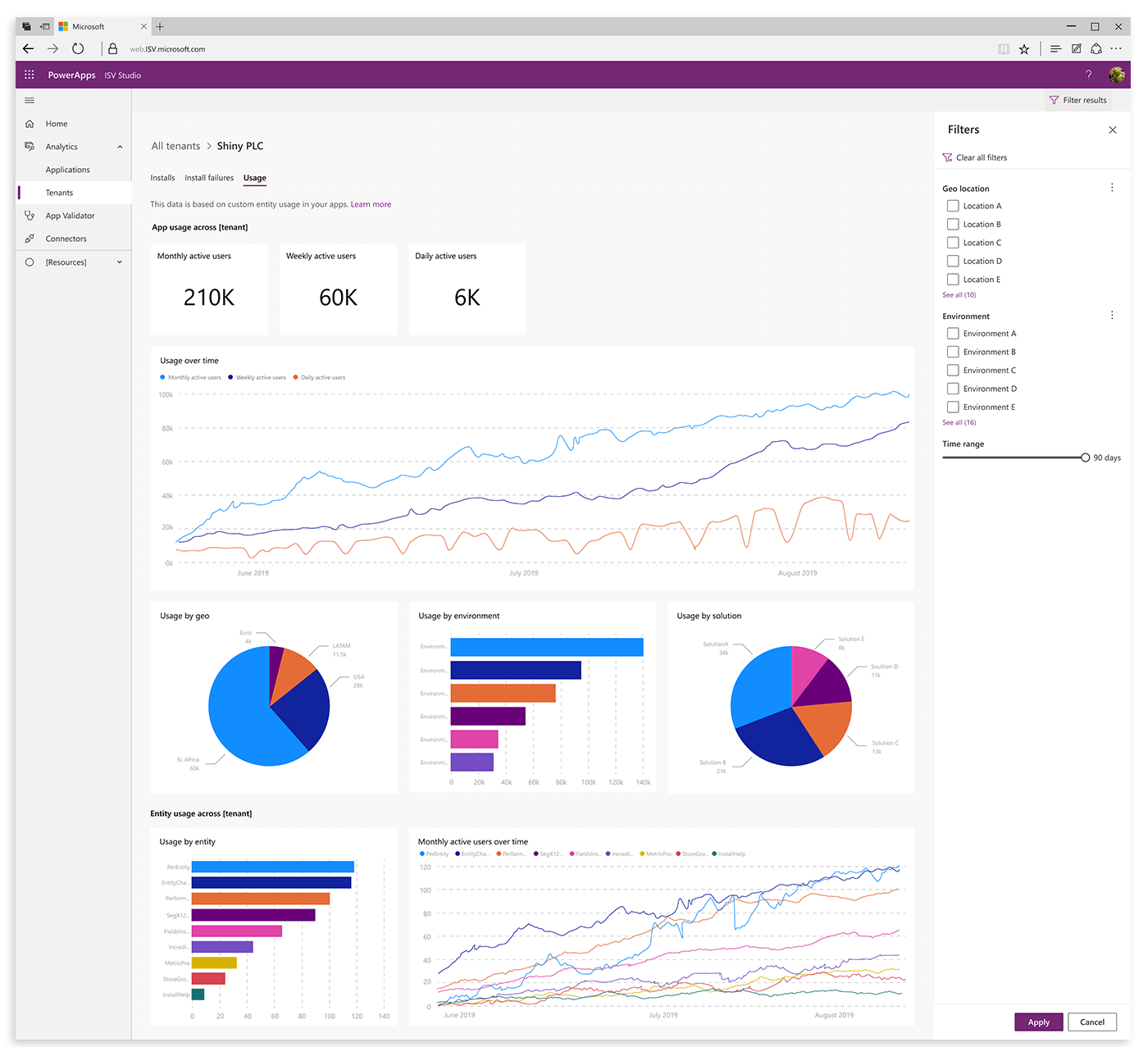Collapse the Analytics section chevron

(x=120, y=147)
